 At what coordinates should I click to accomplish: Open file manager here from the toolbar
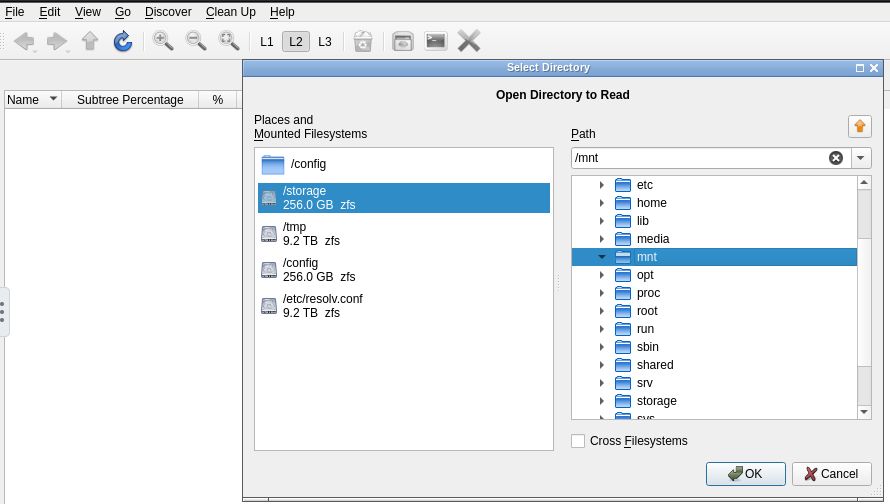[x=402, y=41]
